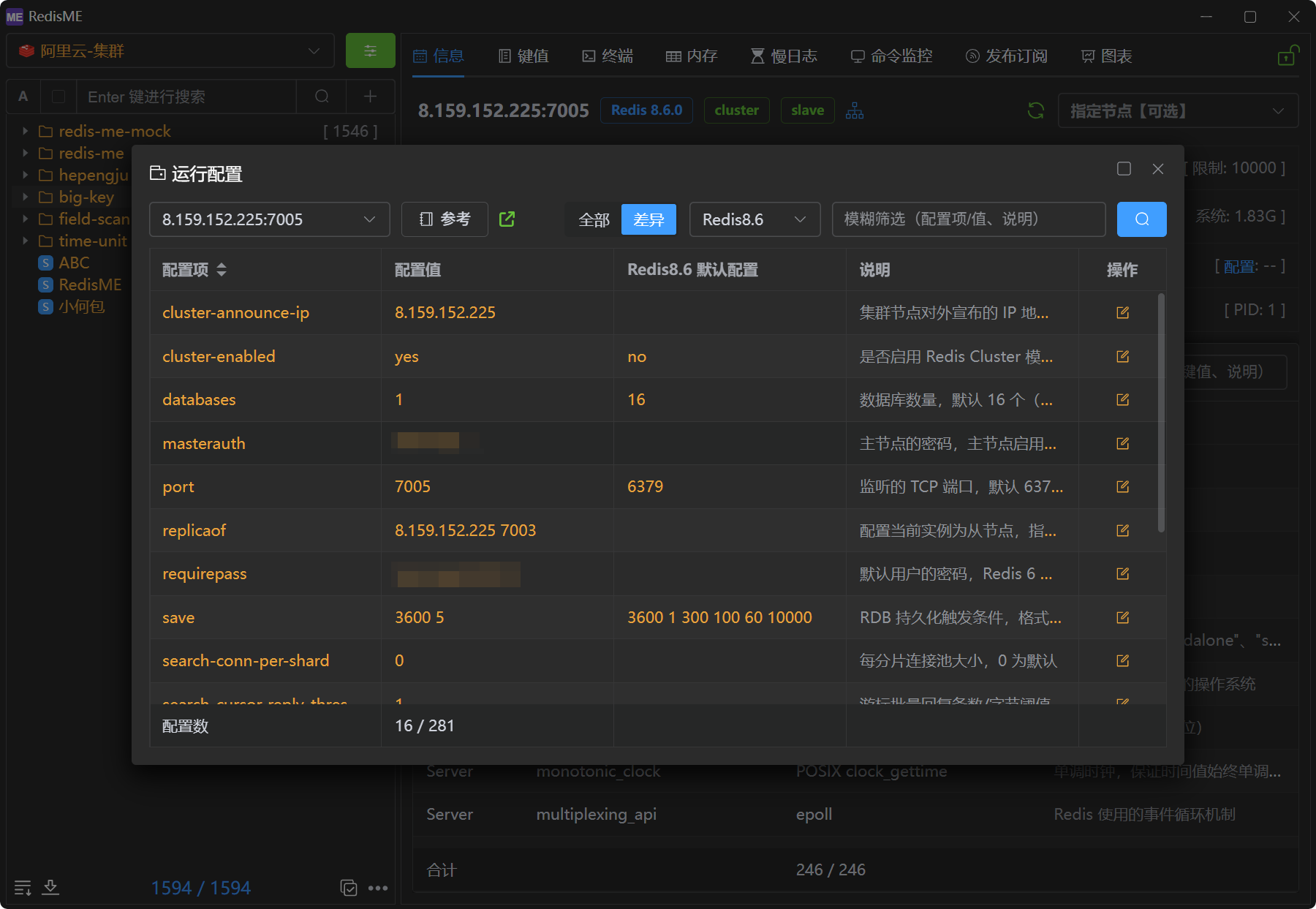Switch to the 发布订阅 tab

1007,56
